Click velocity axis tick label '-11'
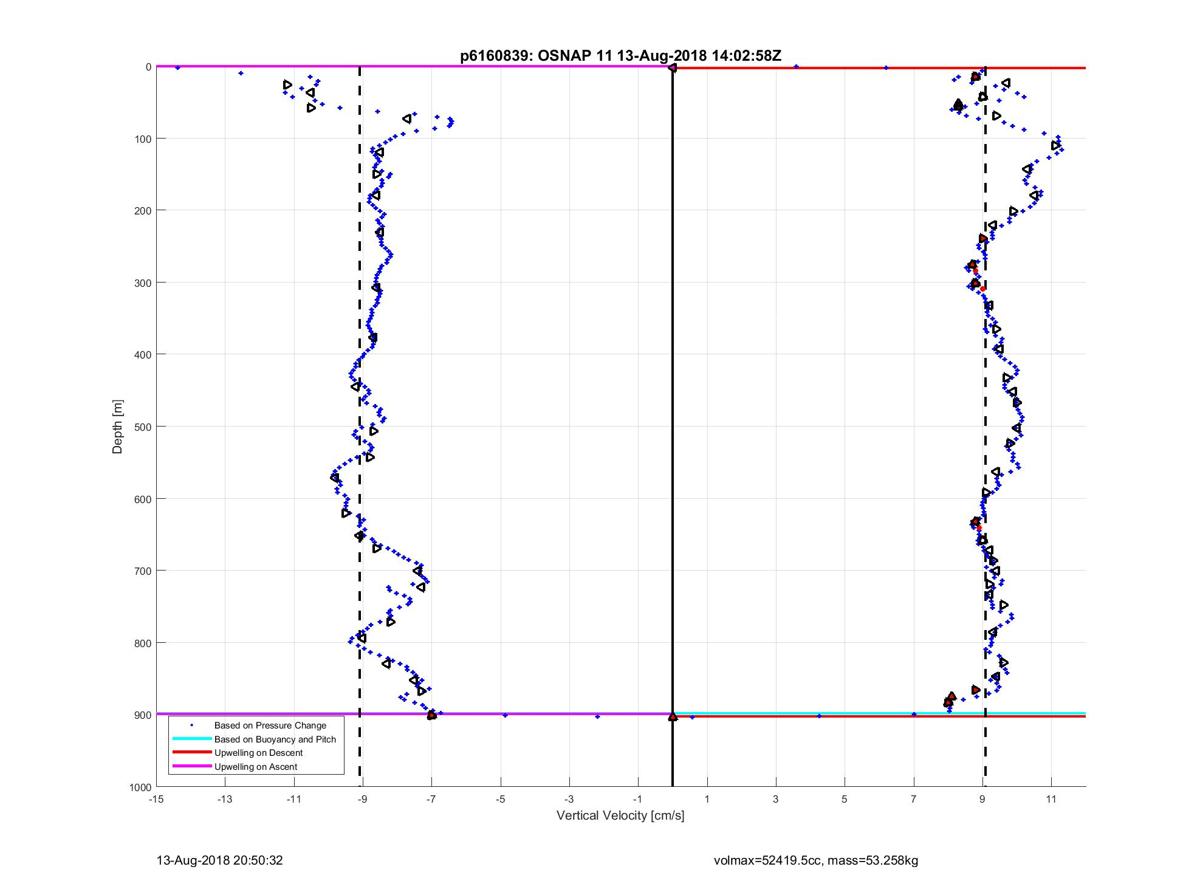This screenshot has width=1200, height=885. [294, 799]
